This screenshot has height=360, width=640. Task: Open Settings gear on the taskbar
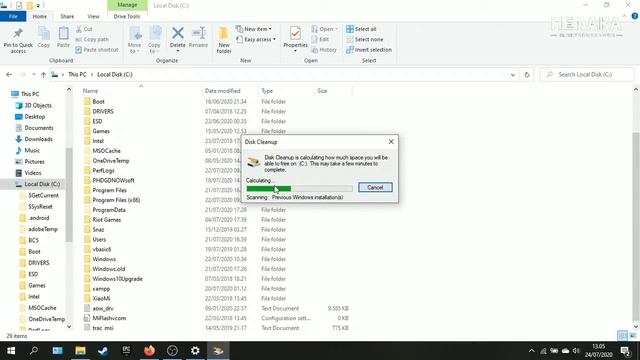(195, 351)
